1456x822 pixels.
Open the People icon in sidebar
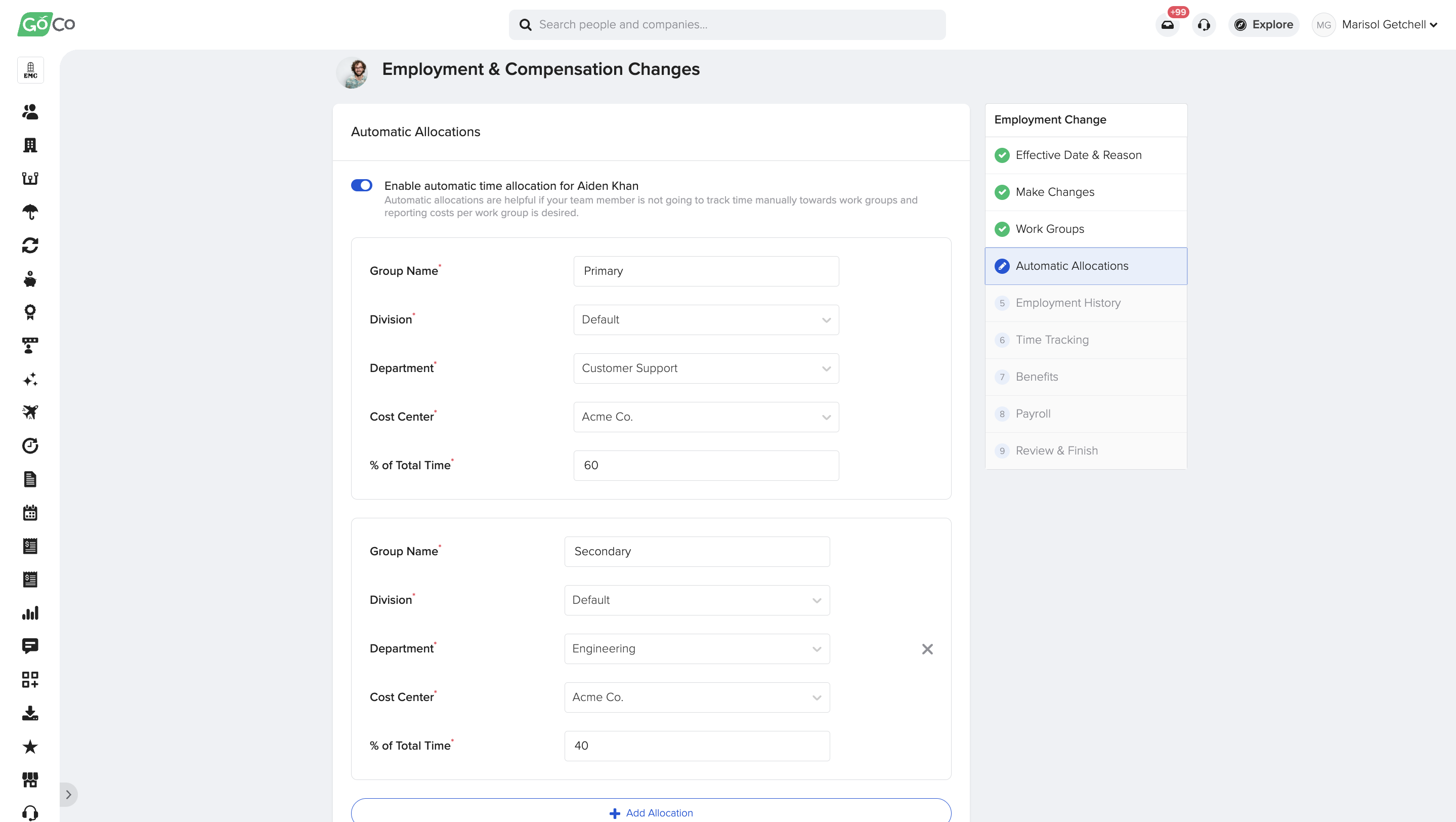tap(30, 112)
